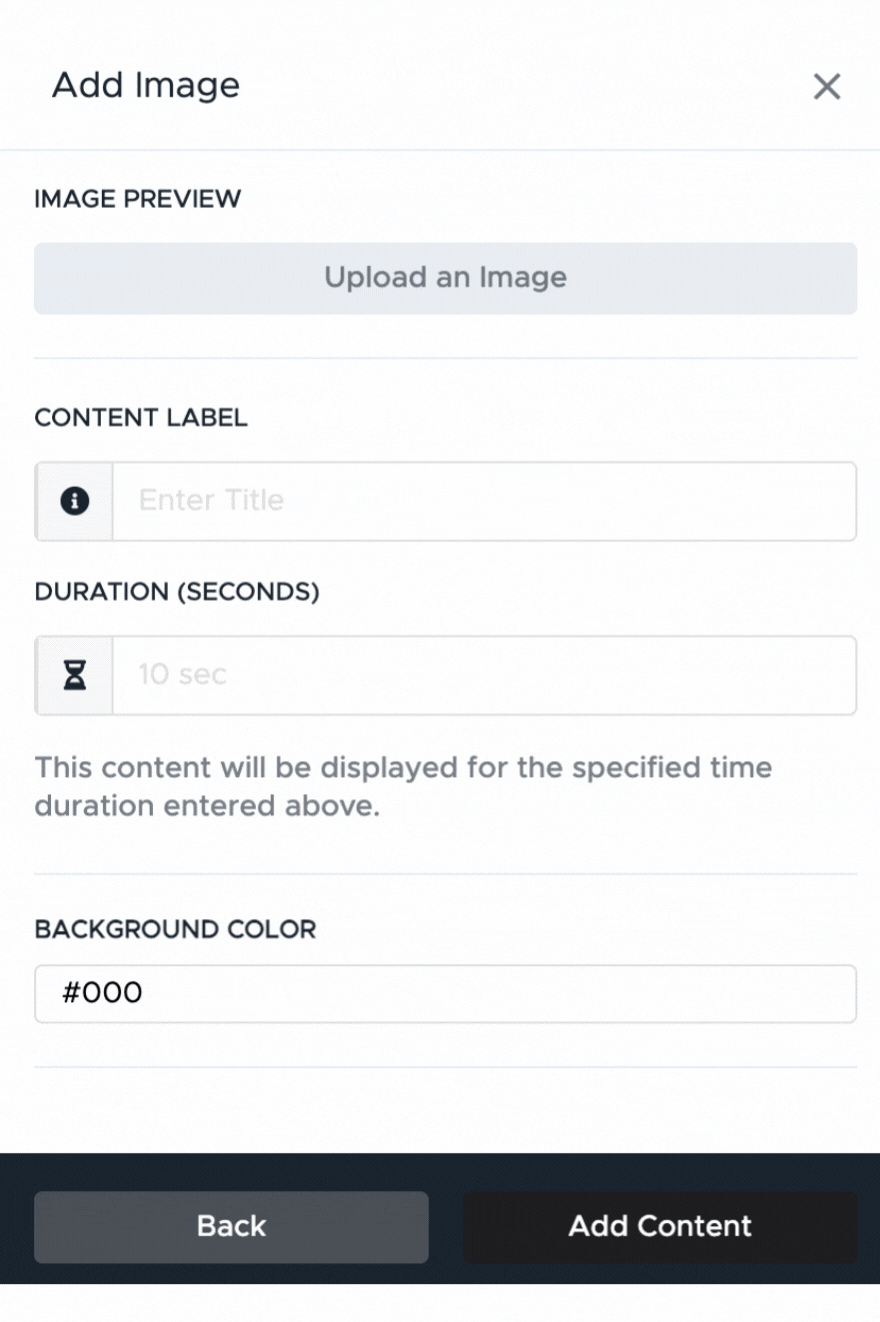Close the Add Image dialog

826,87
